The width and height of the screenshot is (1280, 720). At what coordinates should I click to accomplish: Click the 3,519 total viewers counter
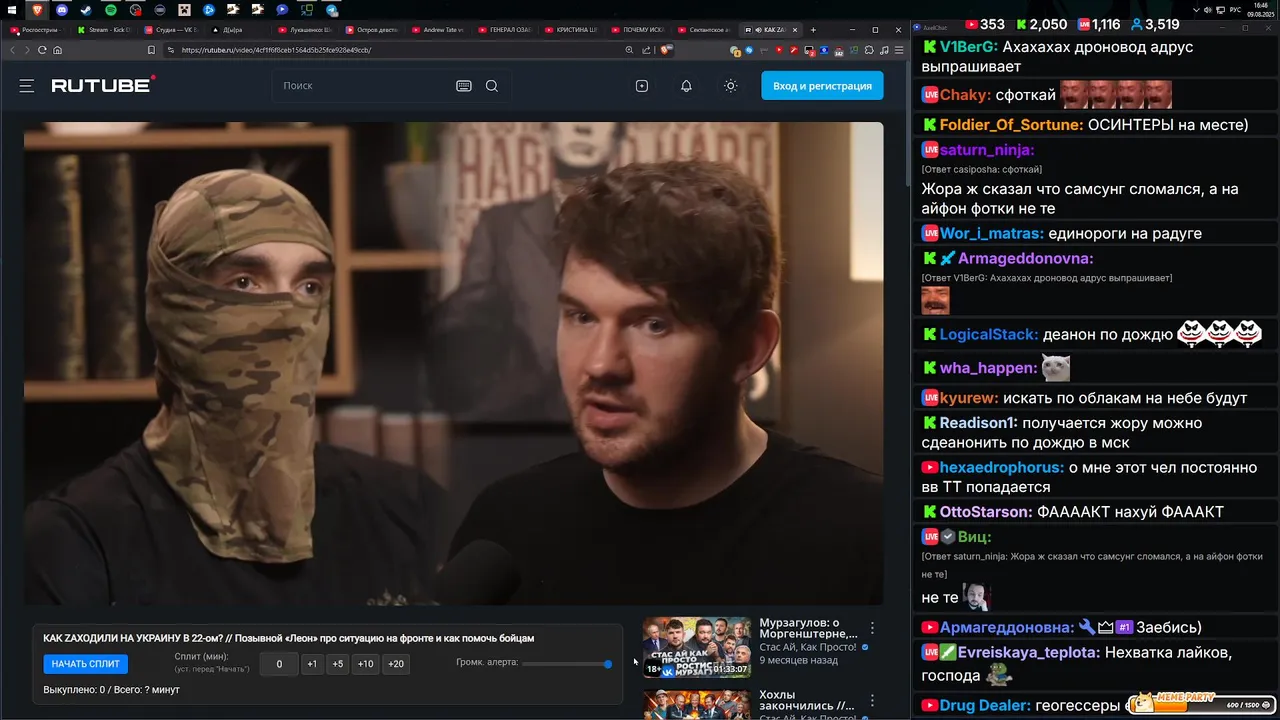point(1153,24)
